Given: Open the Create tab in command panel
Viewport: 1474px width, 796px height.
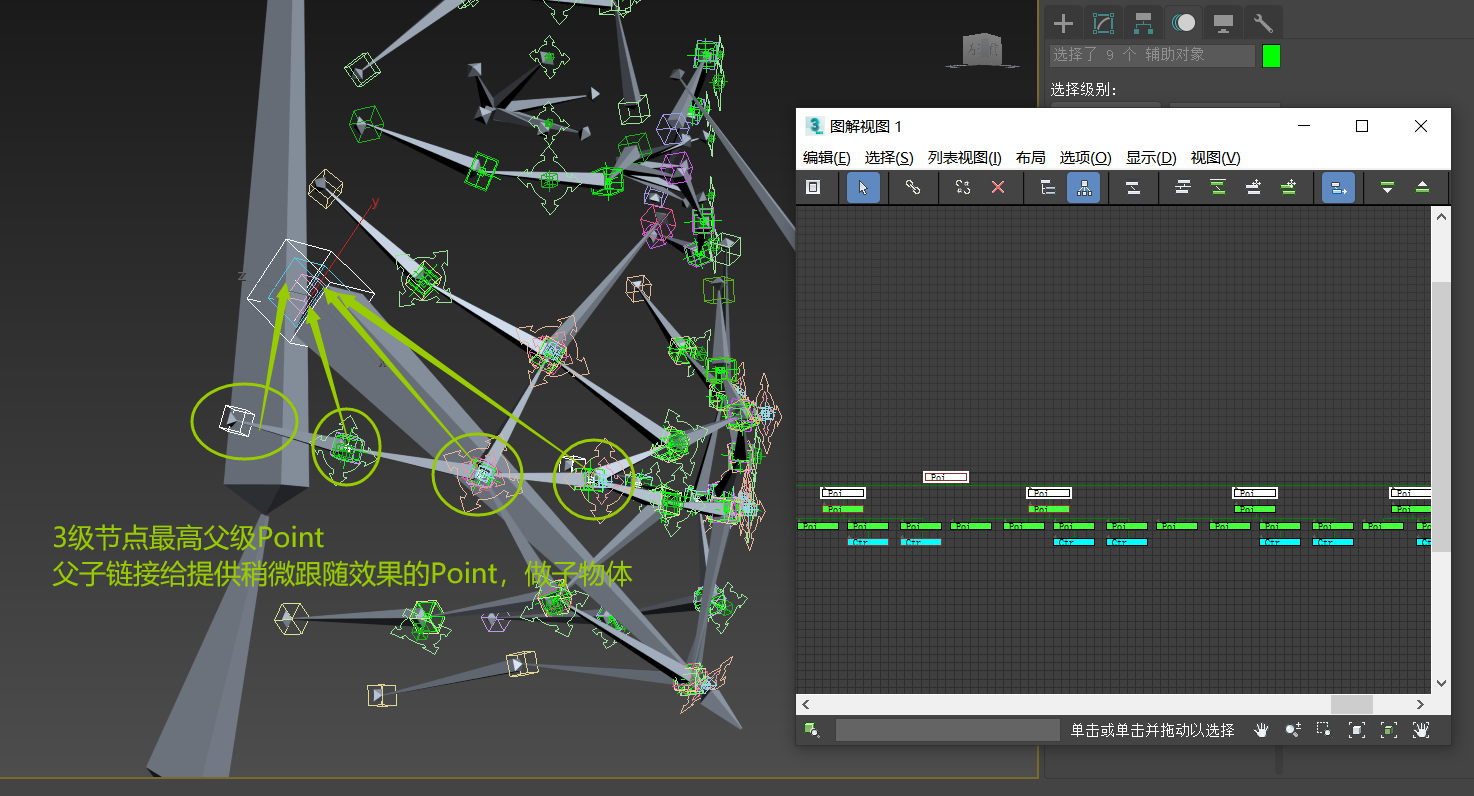Looking at the screenshot, I should [x=1064, y=23].
